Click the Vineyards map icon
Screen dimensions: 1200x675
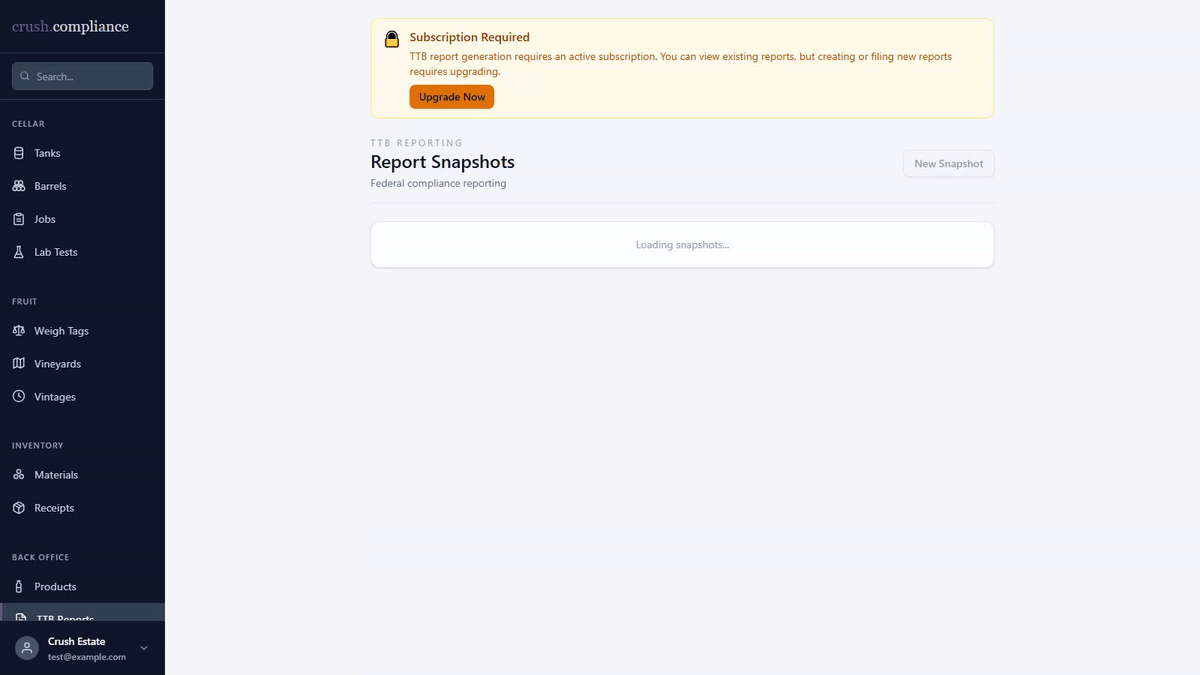click(18, 364)
